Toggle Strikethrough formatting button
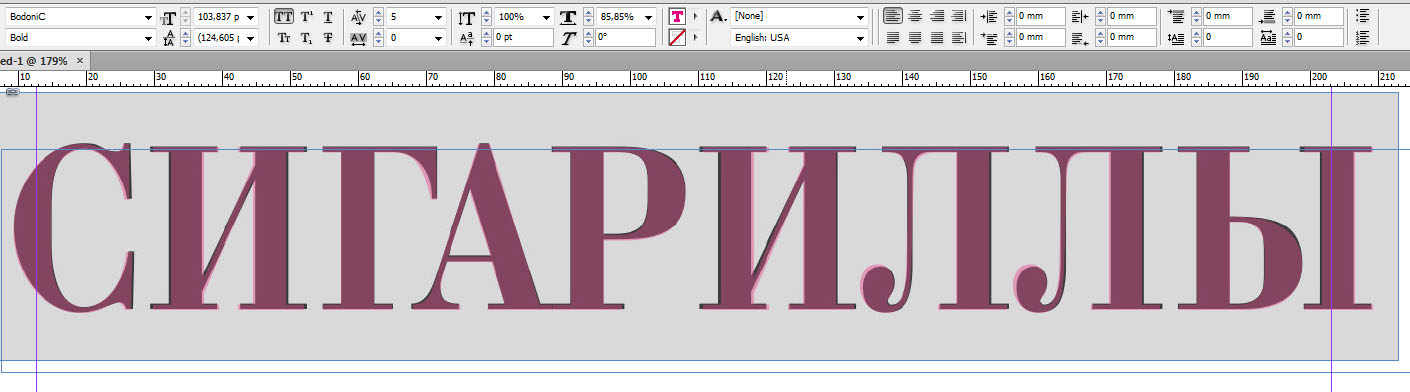Image resolution: width=1410 pixels, height=392 pixels. [x=328, y=38]
